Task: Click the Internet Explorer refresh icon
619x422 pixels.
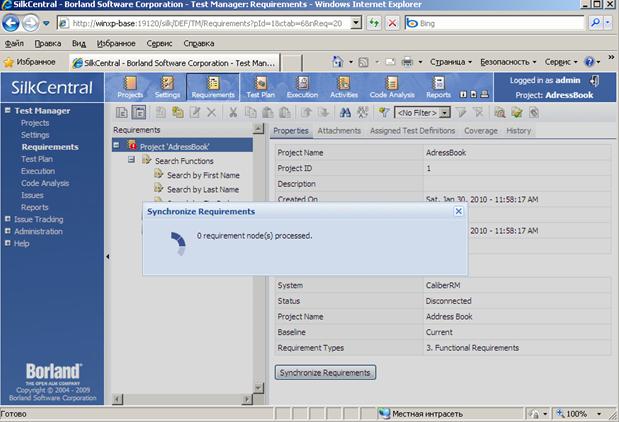Action: tap(374, 23)
